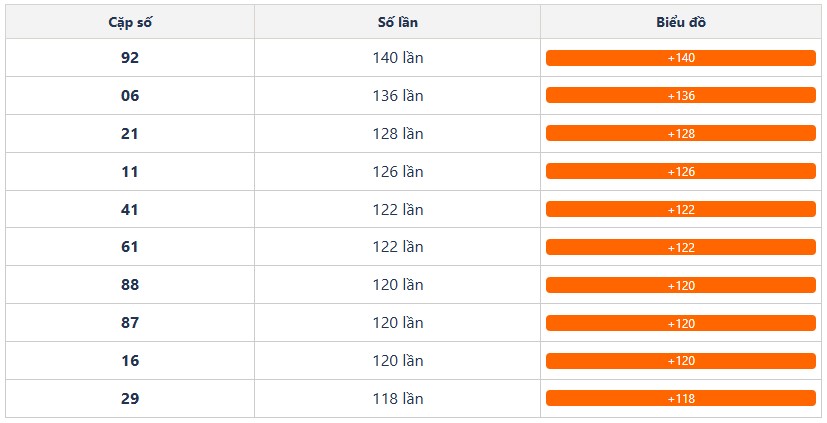Screen dimensions: 827x423
Task: Click the orange +136 chart bar
Action: click(680, 96)
